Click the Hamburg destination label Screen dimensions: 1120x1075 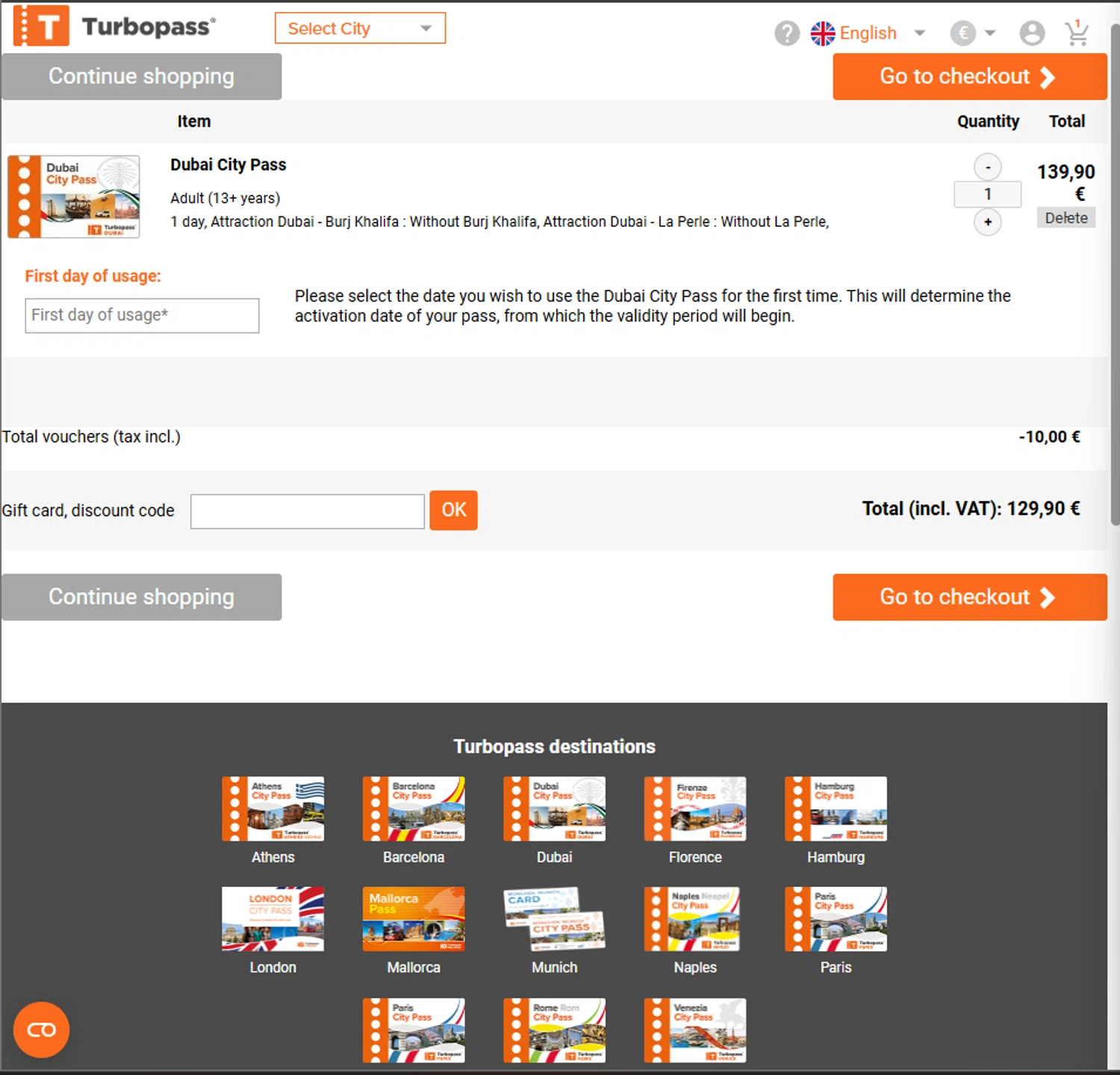pos(836,857)
